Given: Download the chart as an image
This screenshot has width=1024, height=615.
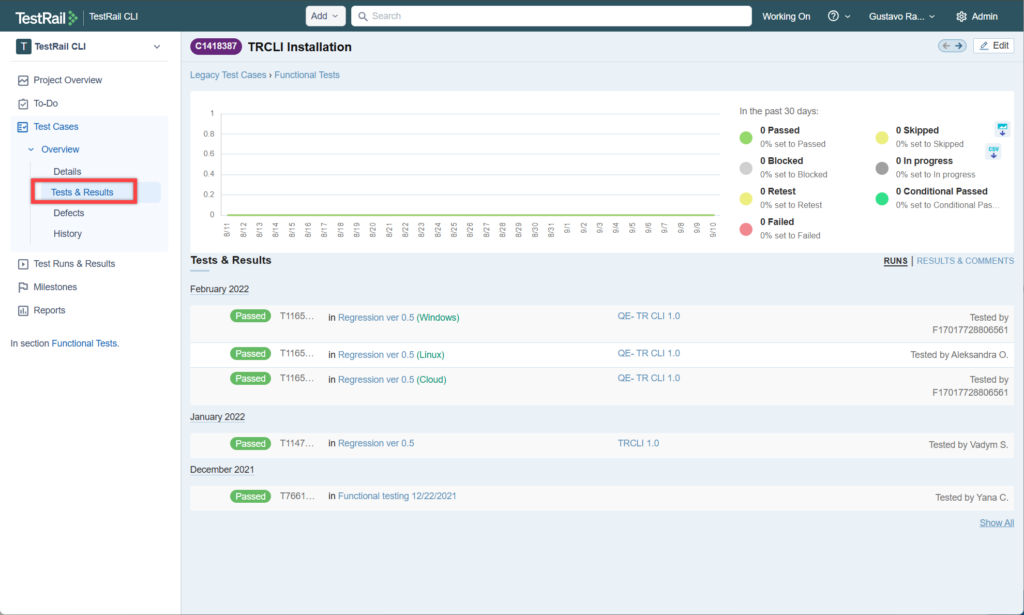Looking at the screenshot, I should pos(1002,129).
